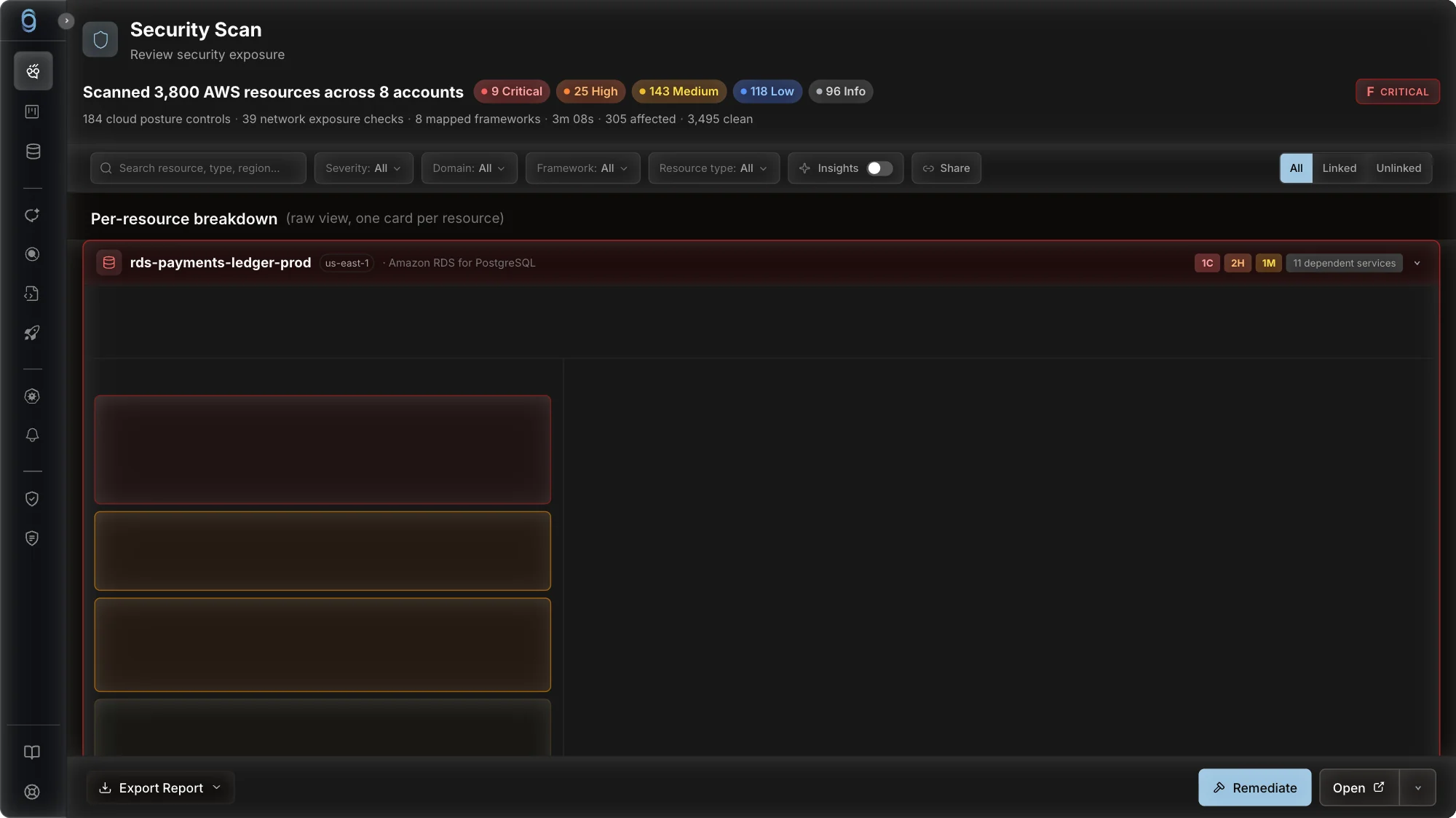Image resolution: width=1456 pixels, height=818 pixels.
Task: Open the Severity filter dropdown
Action: pyautogui.click(x=363, y=168)
